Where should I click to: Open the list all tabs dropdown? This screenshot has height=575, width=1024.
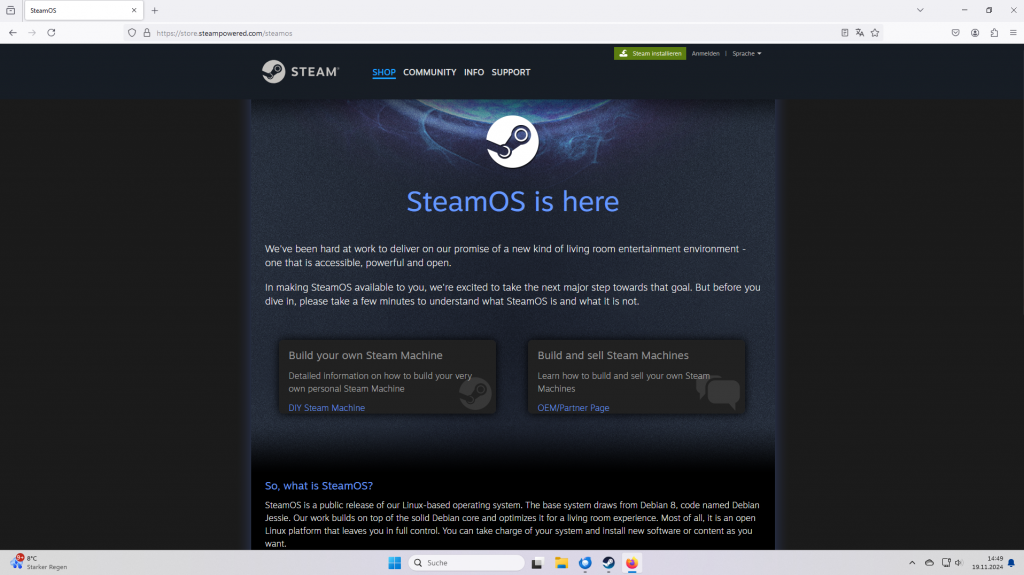920,10
